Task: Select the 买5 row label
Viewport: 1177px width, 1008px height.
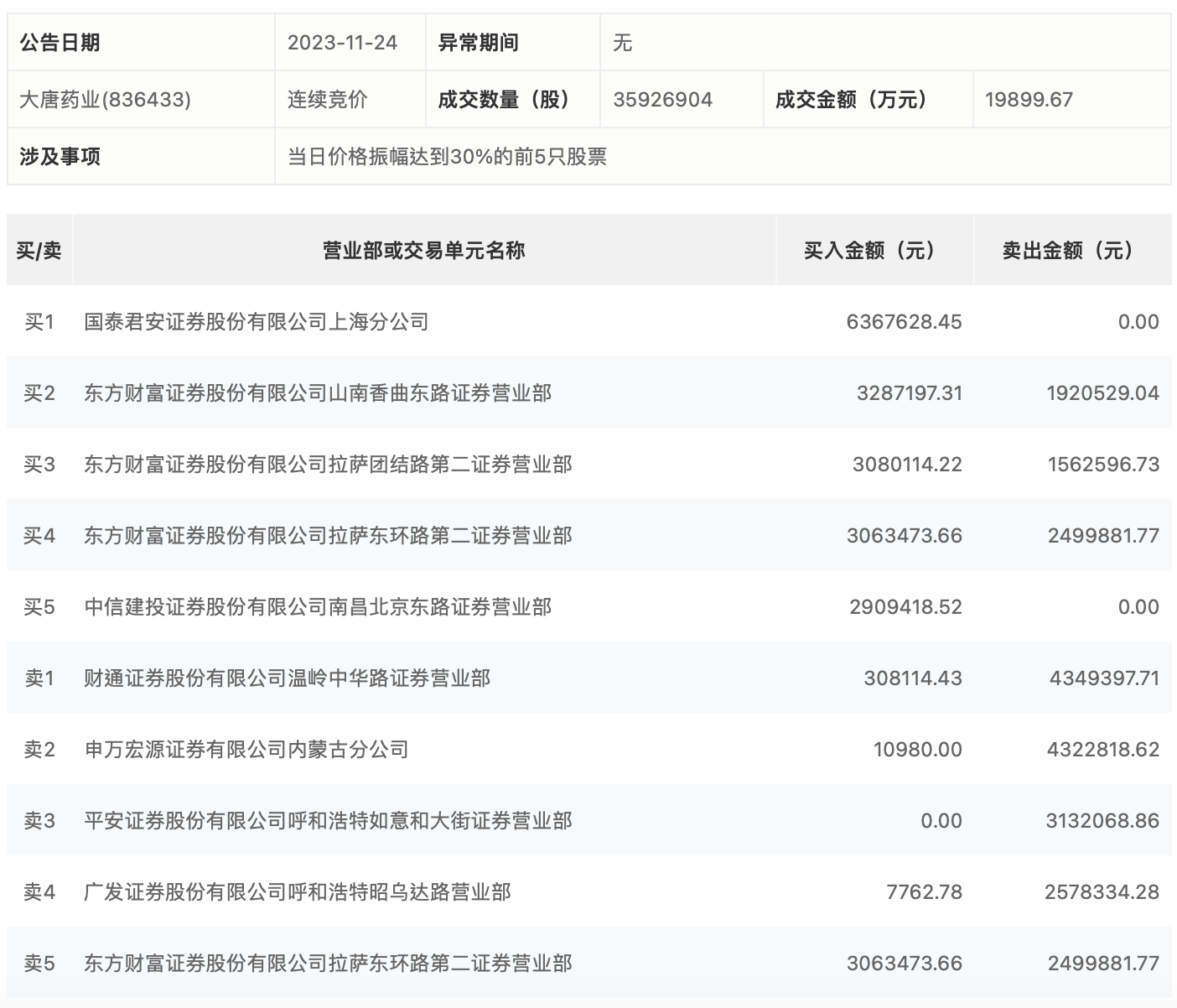Action: tap(39, 607)
